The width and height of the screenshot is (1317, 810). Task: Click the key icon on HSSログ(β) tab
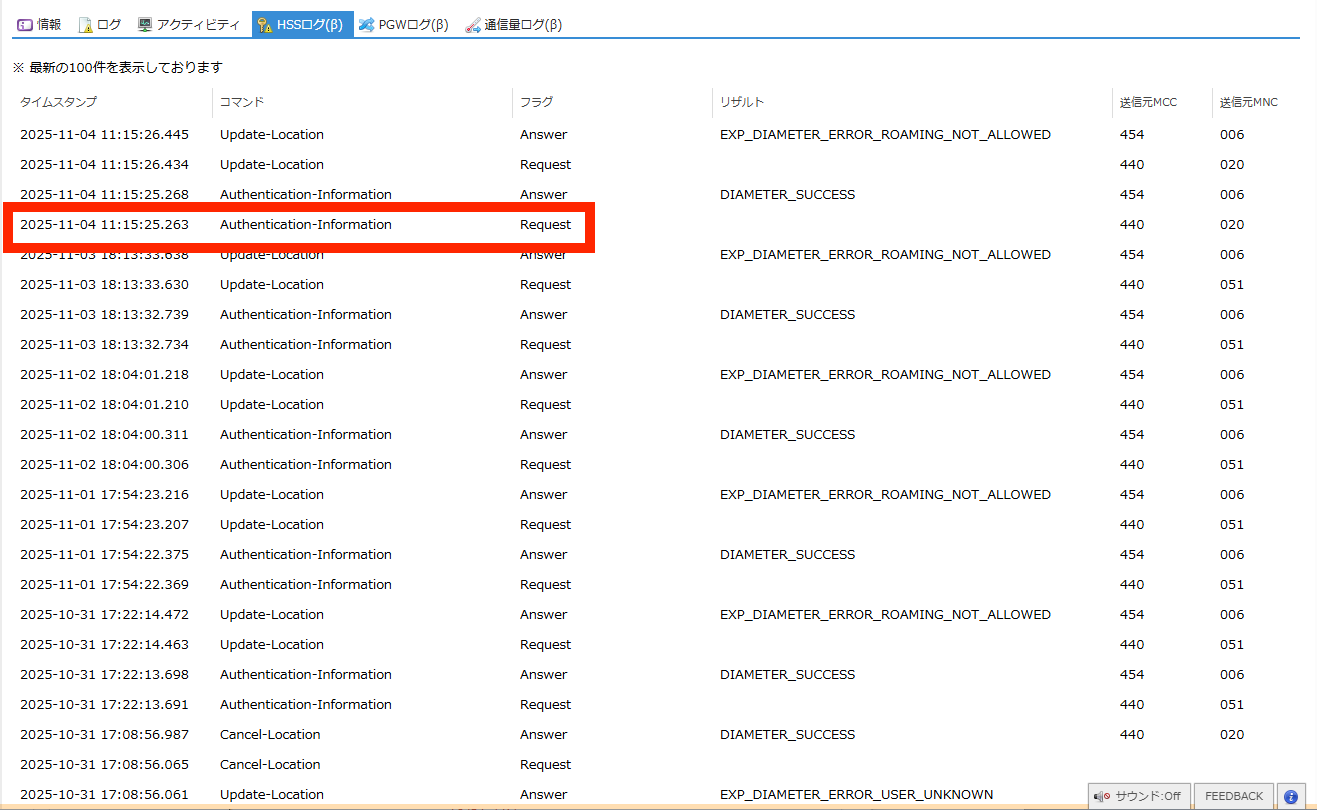point(265,25)
